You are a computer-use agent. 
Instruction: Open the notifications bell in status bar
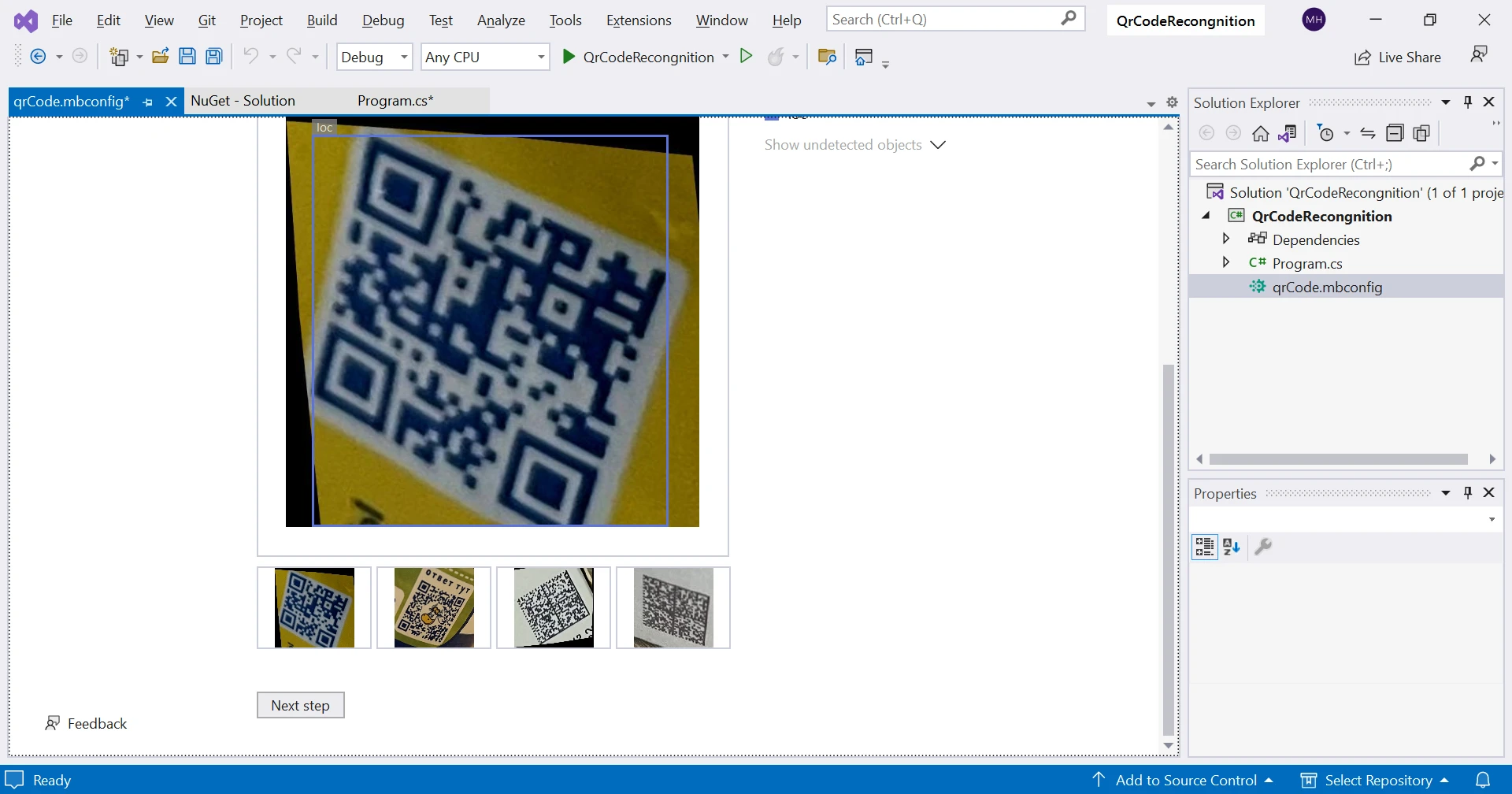click(1483, 780)
